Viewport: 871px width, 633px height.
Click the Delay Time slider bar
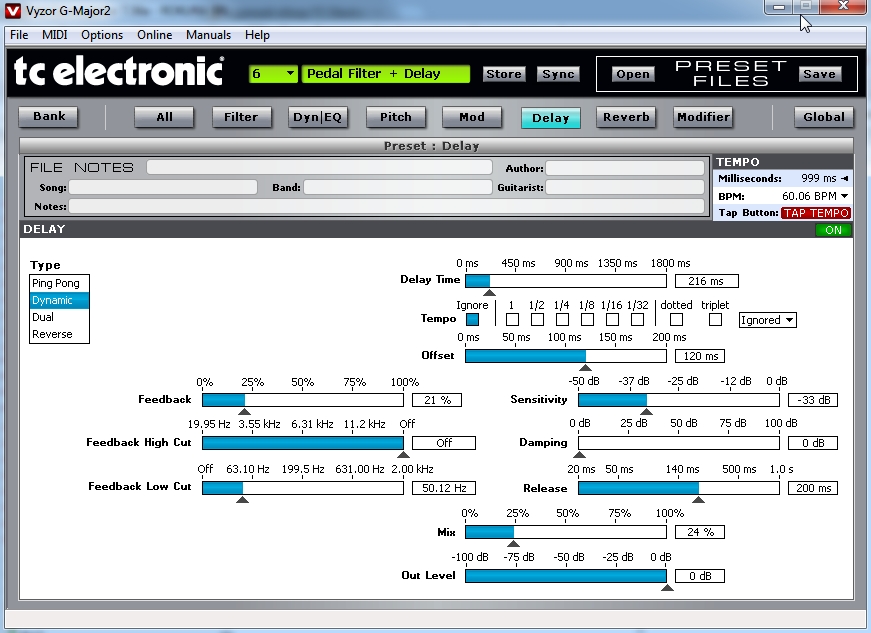pyautogui.click(x=565, y=281)
